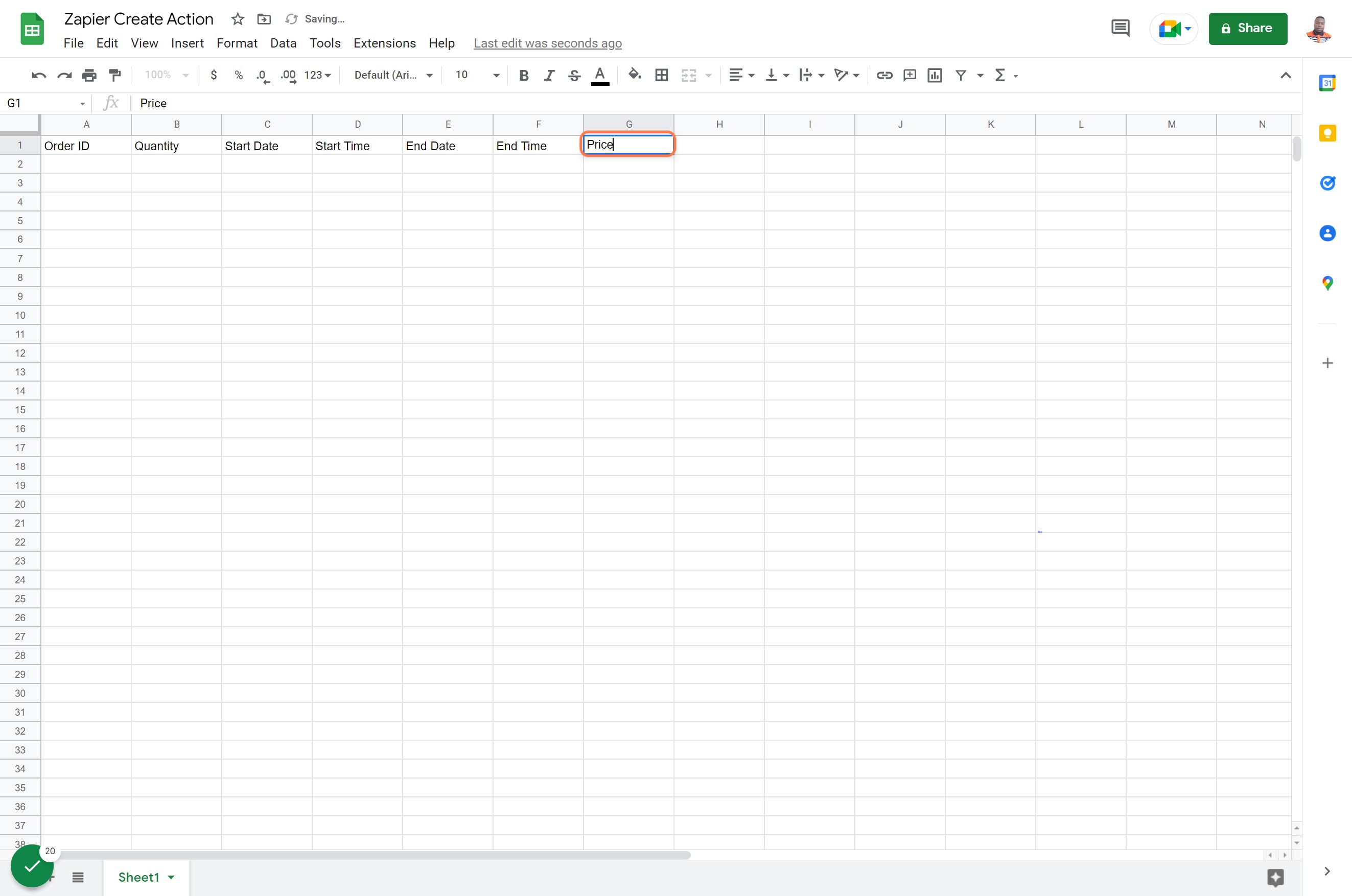Open comment history icon
Screen dimensions: 1352x896
pos(1120,28)
